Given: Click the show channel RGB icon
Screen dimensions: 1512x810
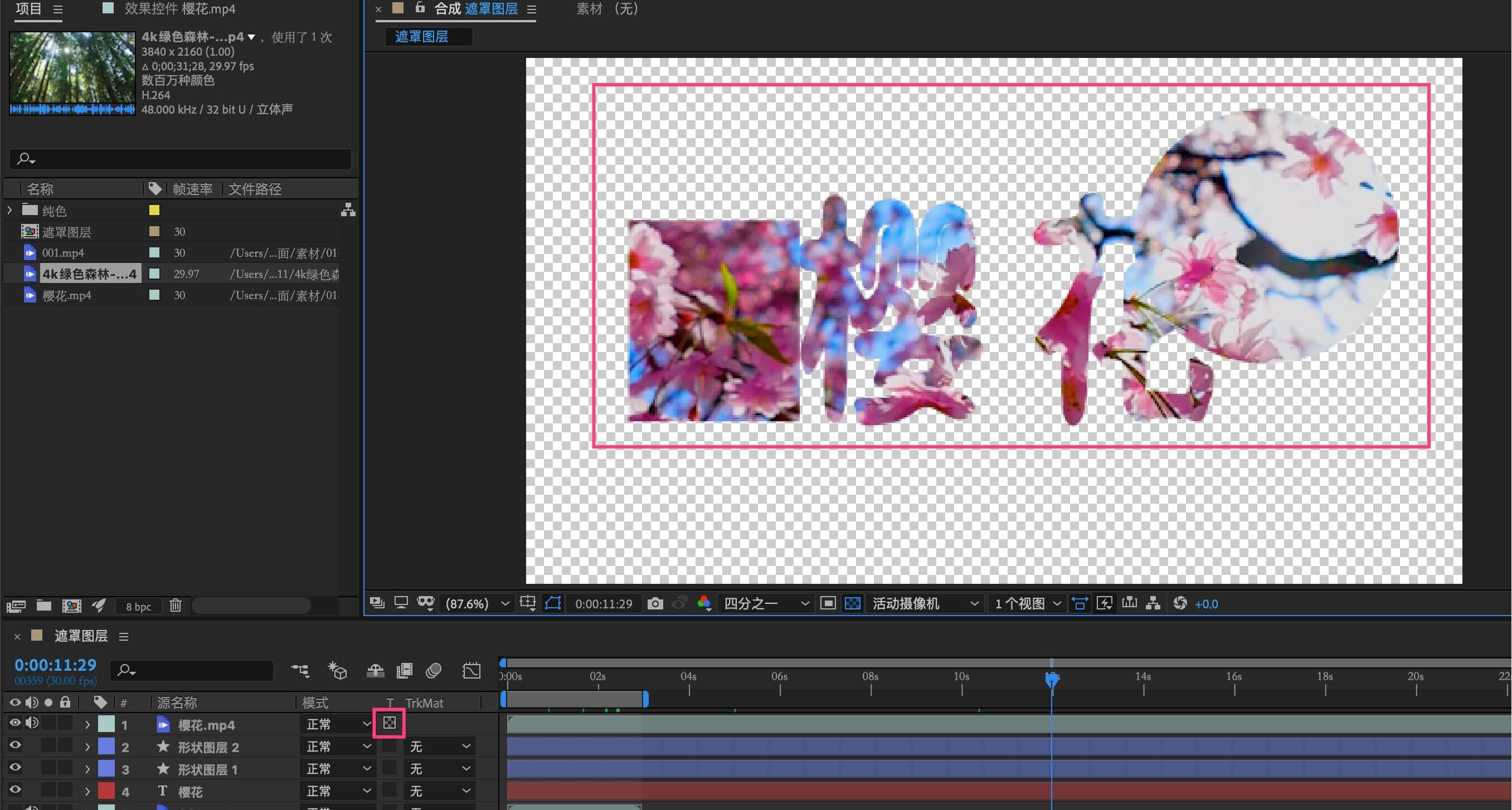Looking at the screenshot, I should point(704,603).
